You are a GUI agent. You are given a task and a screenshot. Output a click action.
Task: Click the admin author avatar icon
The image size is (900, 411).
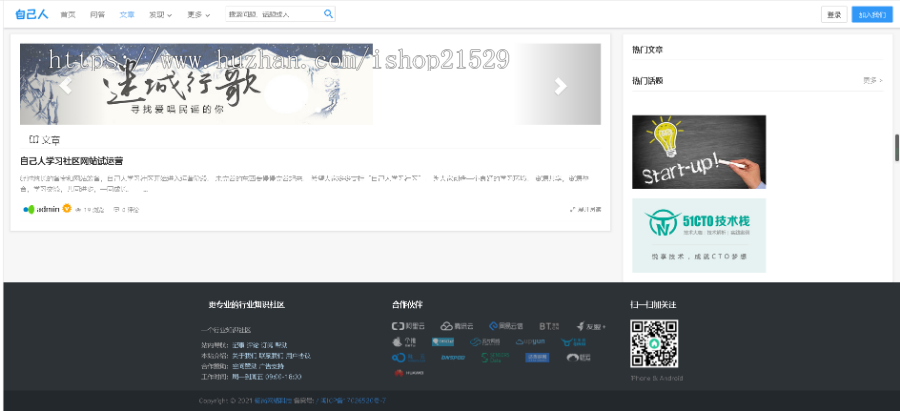(29, 210)
